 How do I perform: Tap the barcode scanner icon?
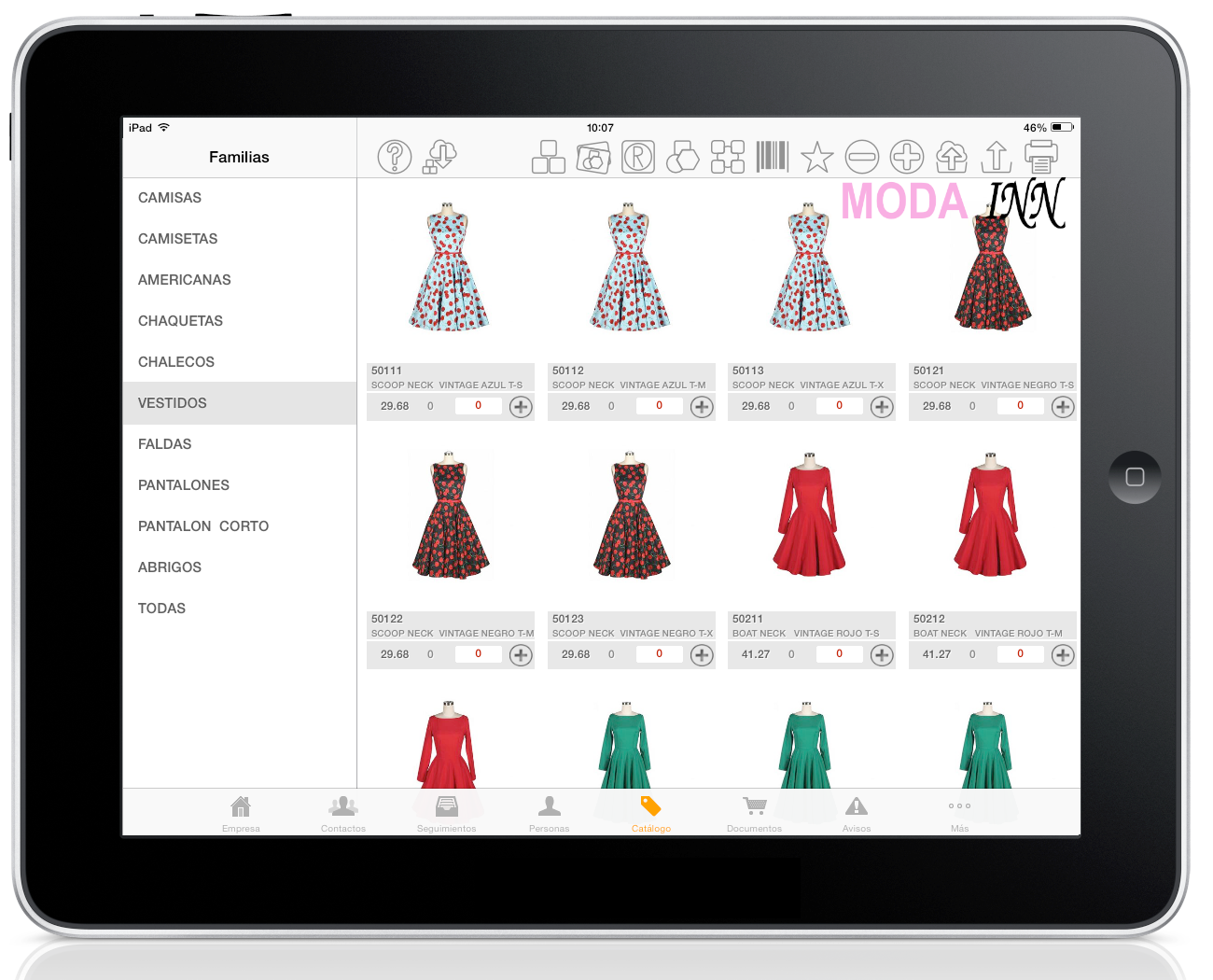coord(772,157)
